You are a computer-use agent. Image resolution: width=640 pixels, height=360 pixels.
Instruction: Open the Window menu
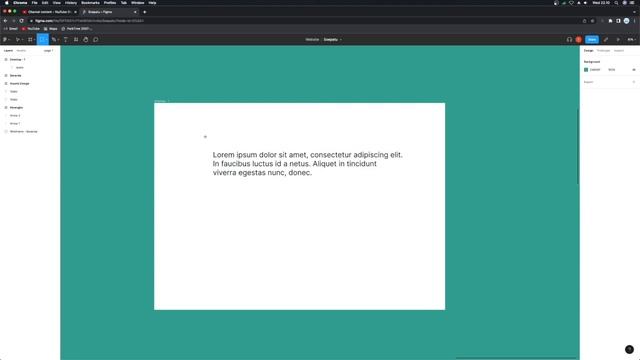[x=138, y=3]
